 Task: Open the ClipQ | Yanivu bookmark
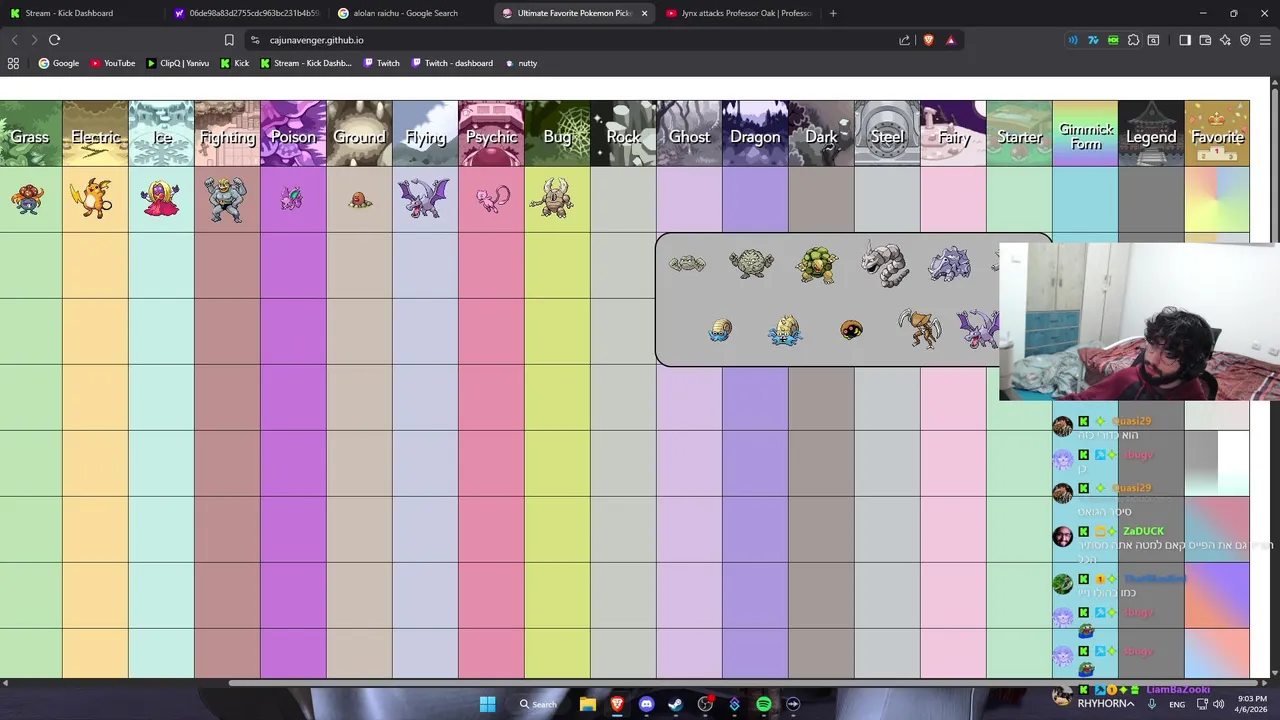[x=177, y=63]
